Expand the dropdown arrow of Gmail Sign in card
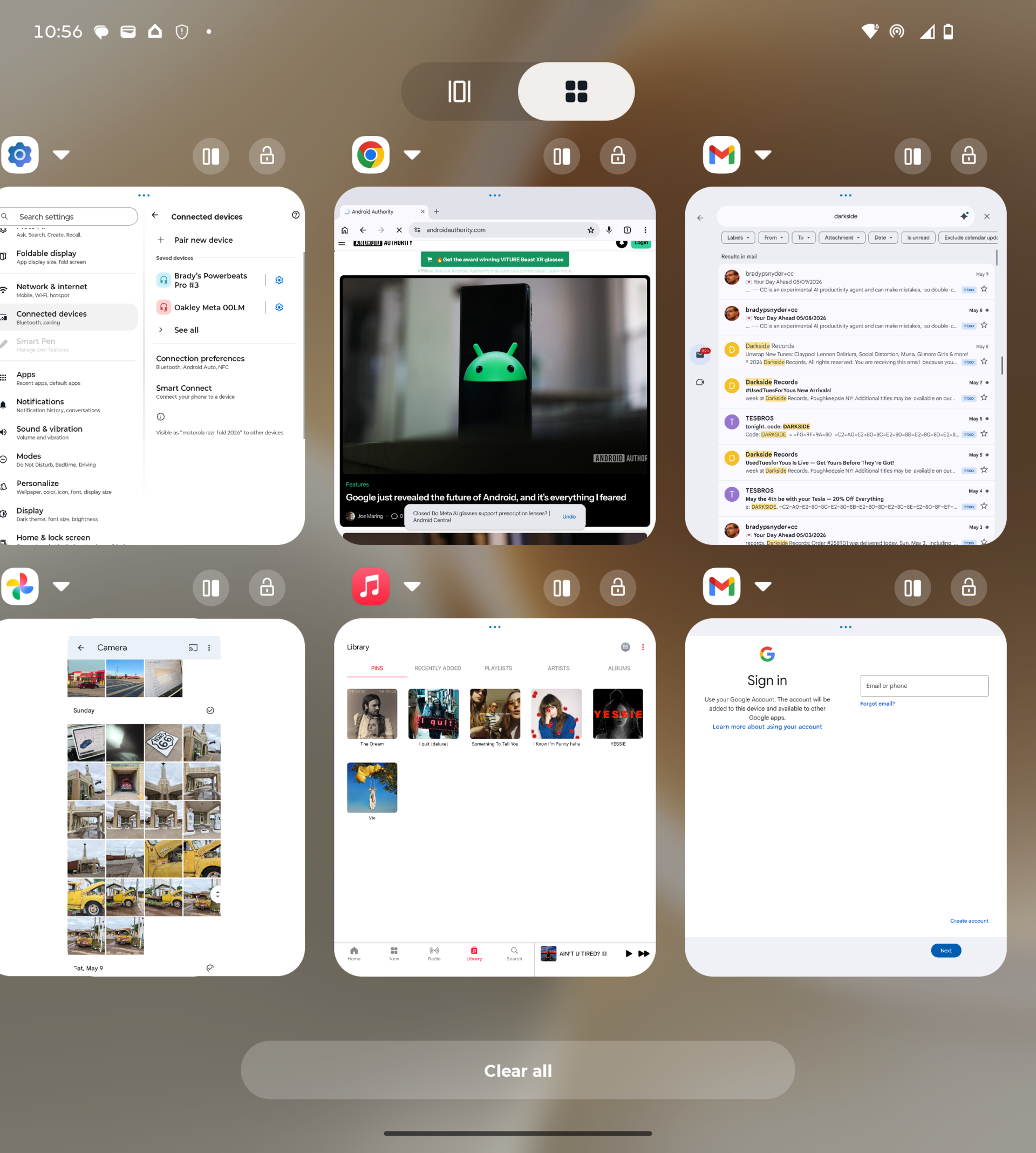 [x=763, y=586]
